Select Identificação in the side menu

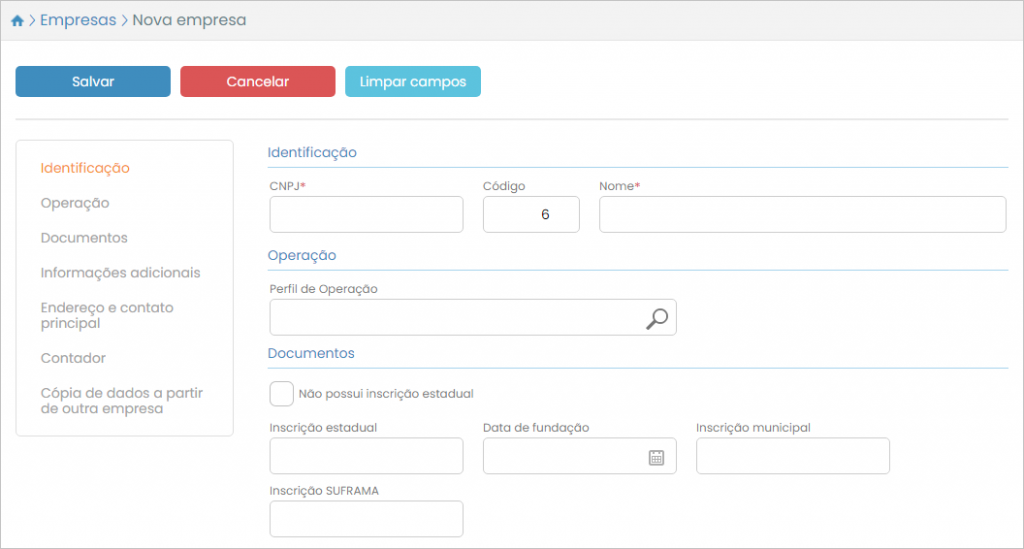[85, 168]
